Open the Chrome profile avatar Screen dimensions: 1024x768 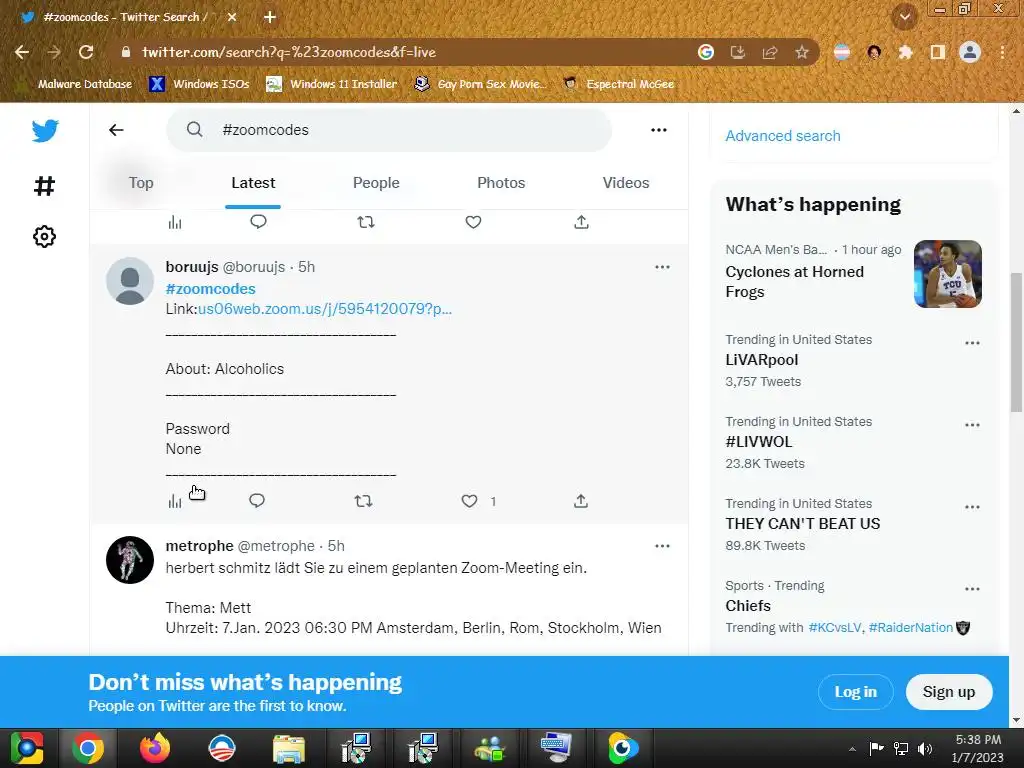click(970, 52)
